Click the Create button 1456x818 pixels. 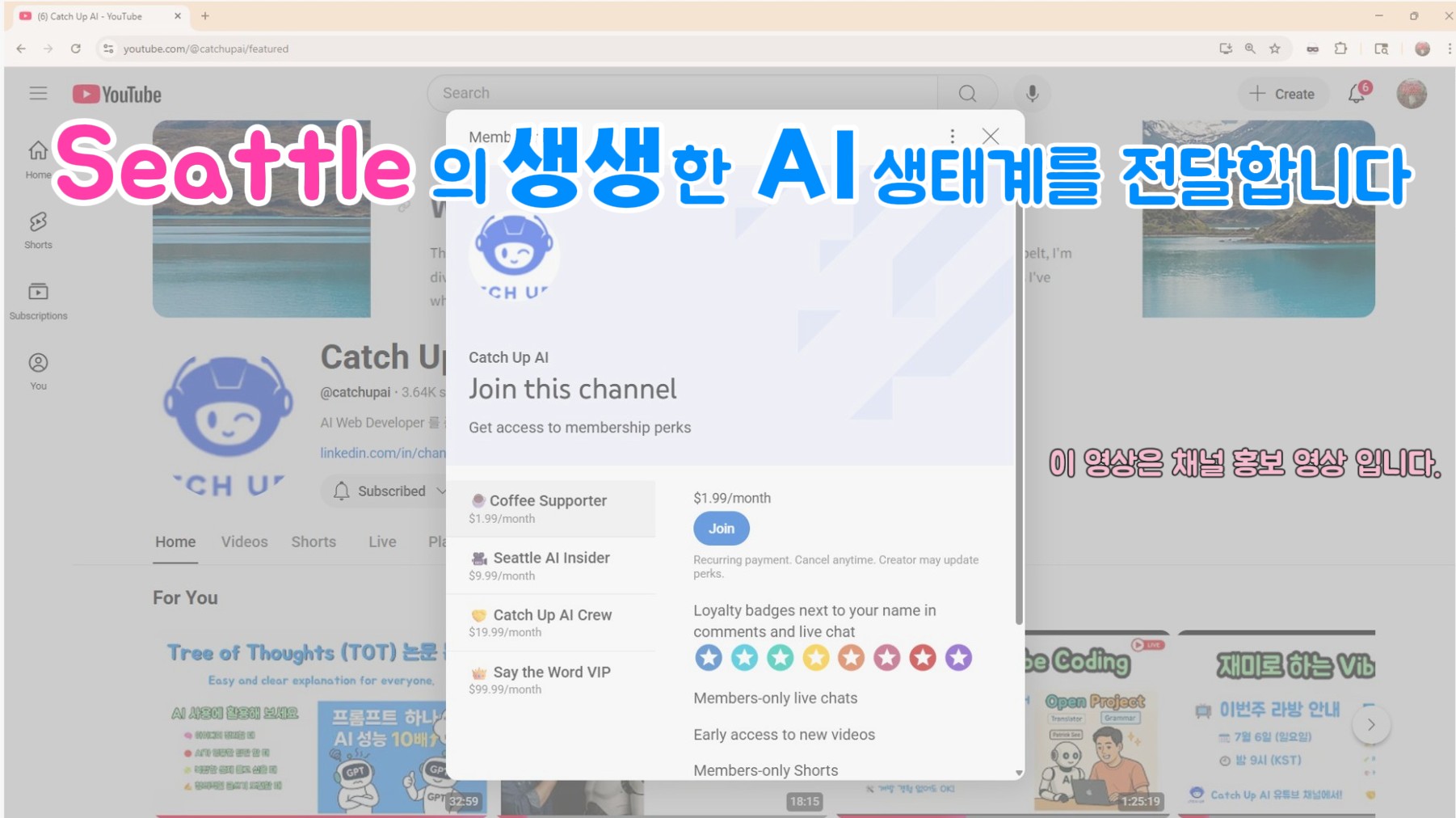click(1282, 94)
